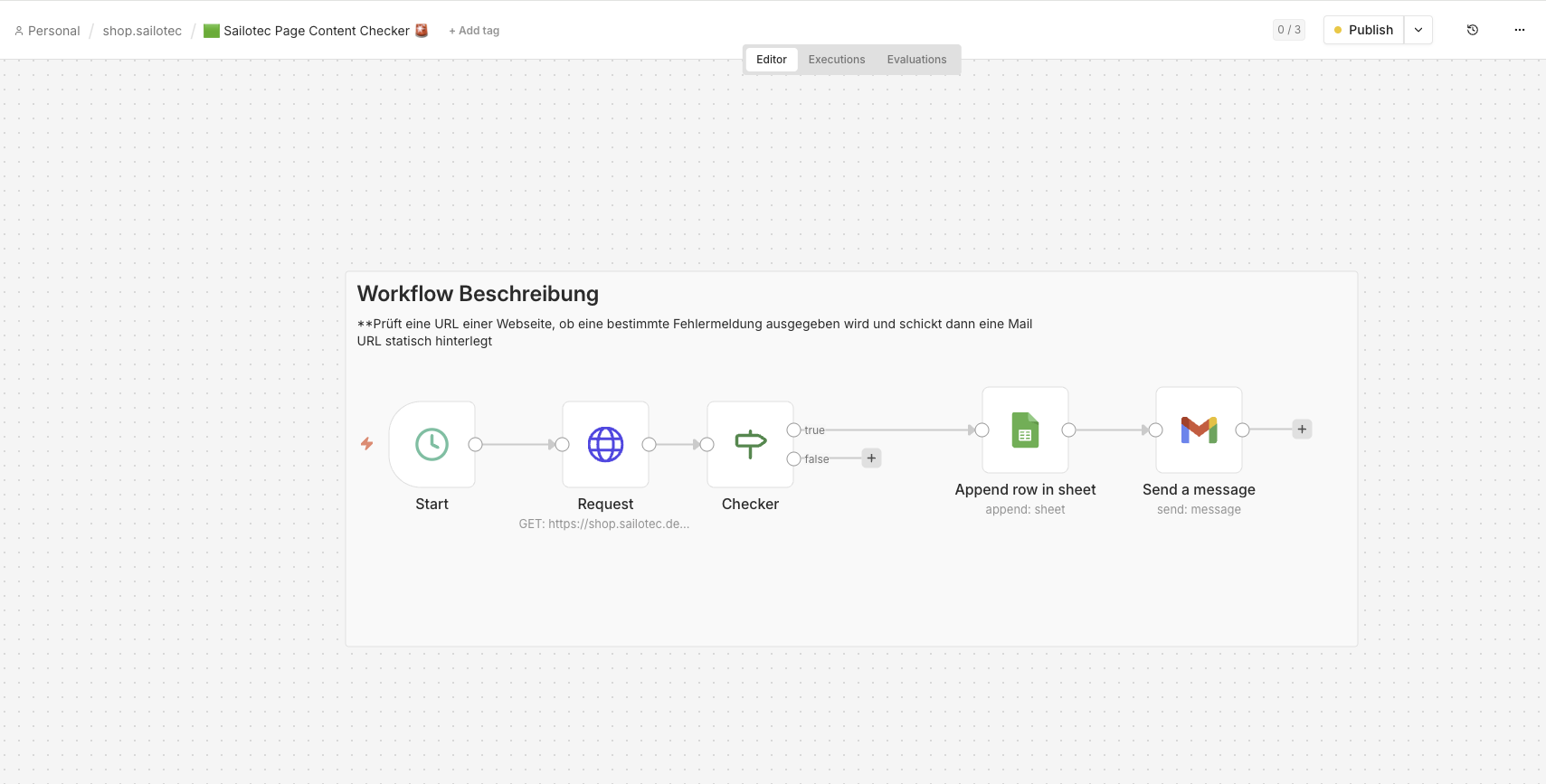The image size is (1546, 784).
Task: Click the Add tag button
Action: click(474, 31)
